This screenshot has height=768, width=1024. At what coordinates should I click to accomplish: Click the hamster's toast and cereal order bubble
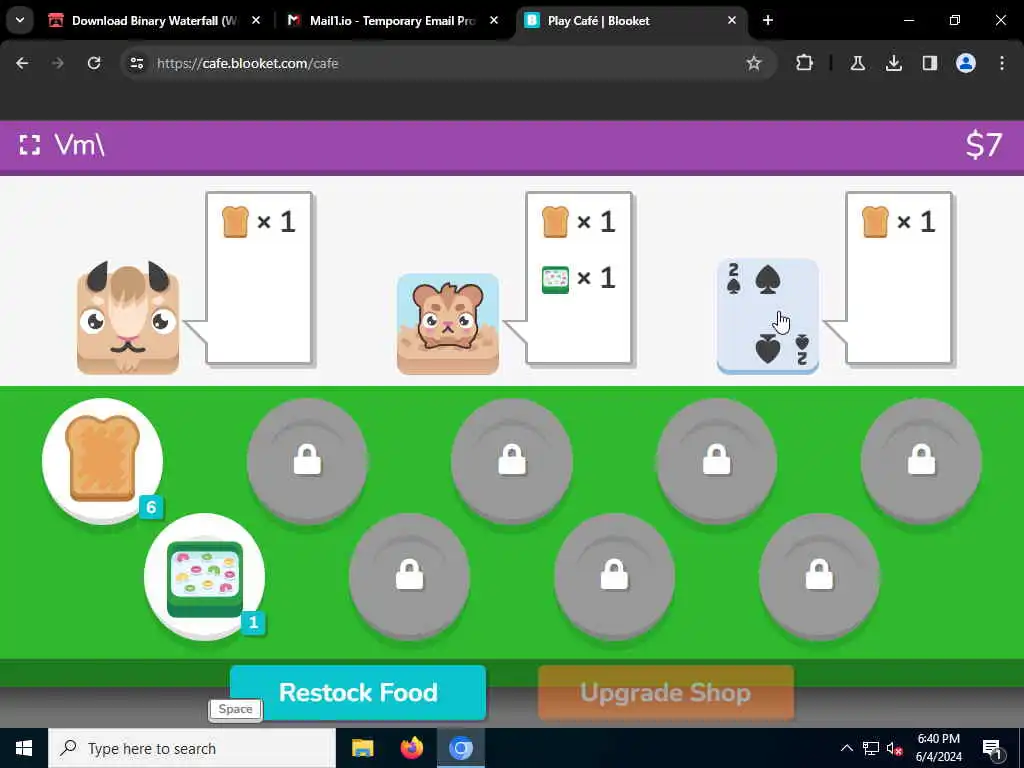pos(579,278)
